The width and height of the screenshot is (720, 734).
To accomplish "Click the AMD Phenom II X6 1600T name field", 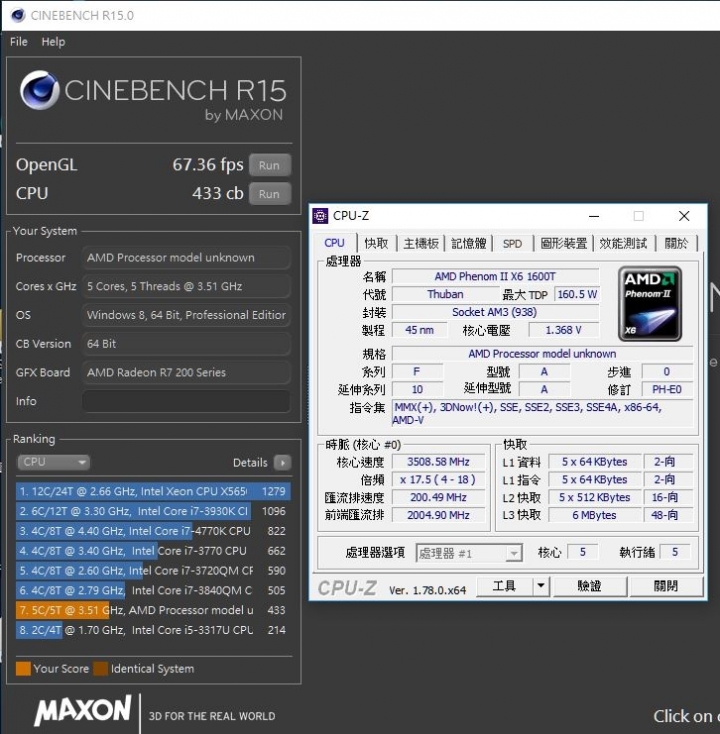I will click(x=495, y=276).
